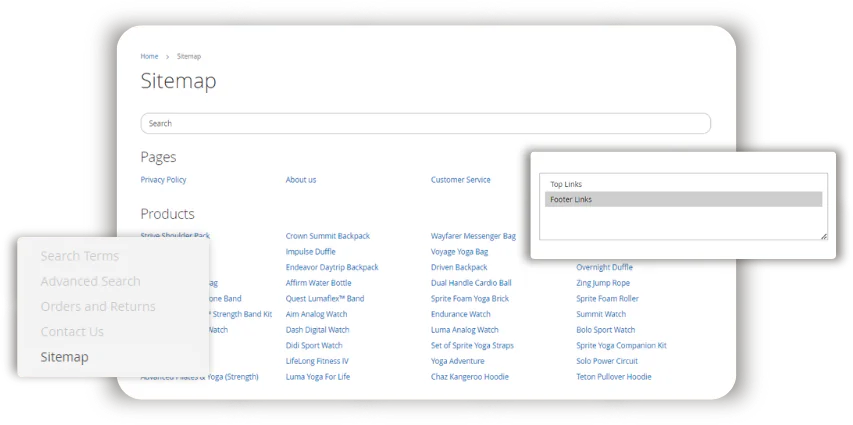Open Orders and Returns footer link
853x425 pixels.
(x=98, y=306)
